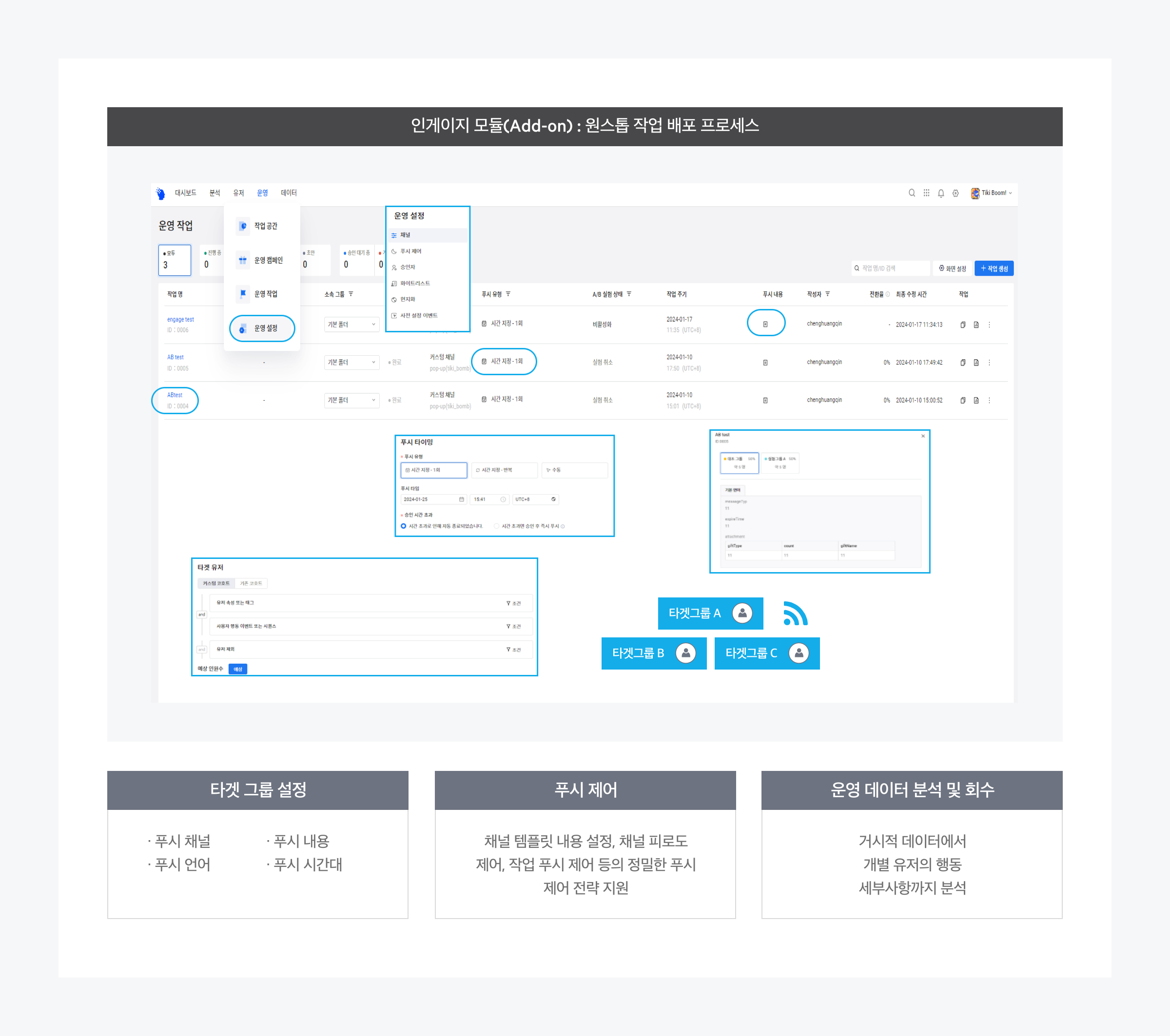Select 푸시 제어 in 운영 설정 menu
This screenshot has height=1036, width=1170.
(410, 251)
